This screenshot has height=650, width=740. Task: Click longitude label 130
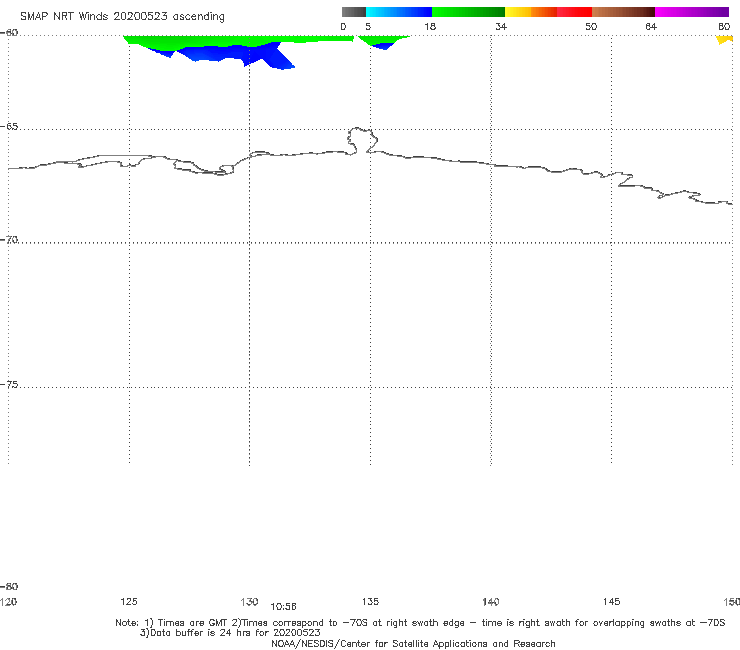point(249,601)
